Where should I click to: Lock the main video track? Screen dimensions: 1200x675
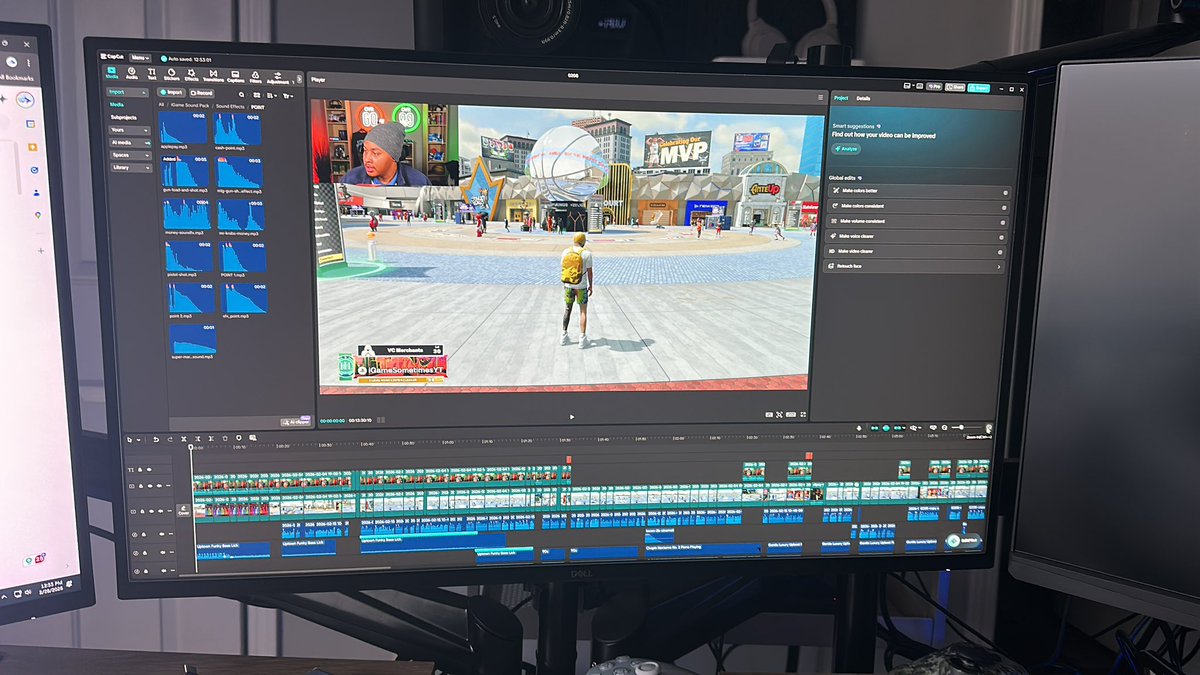pos(142,511)
